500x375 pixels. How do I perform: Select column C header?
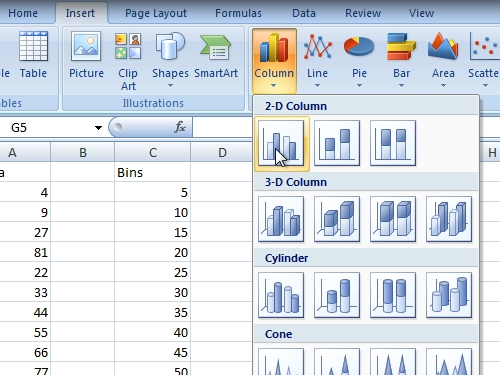153,152
